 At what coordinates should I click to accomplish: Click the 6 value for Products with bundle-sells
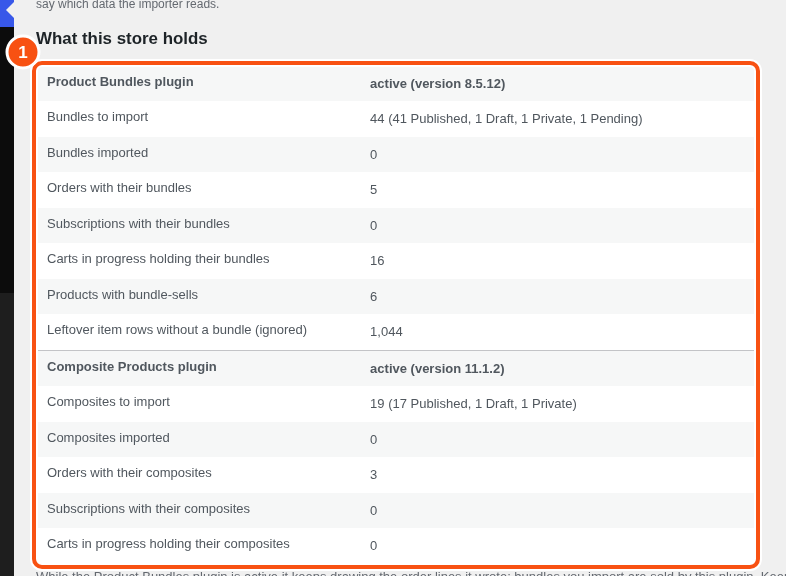point(373,297)
